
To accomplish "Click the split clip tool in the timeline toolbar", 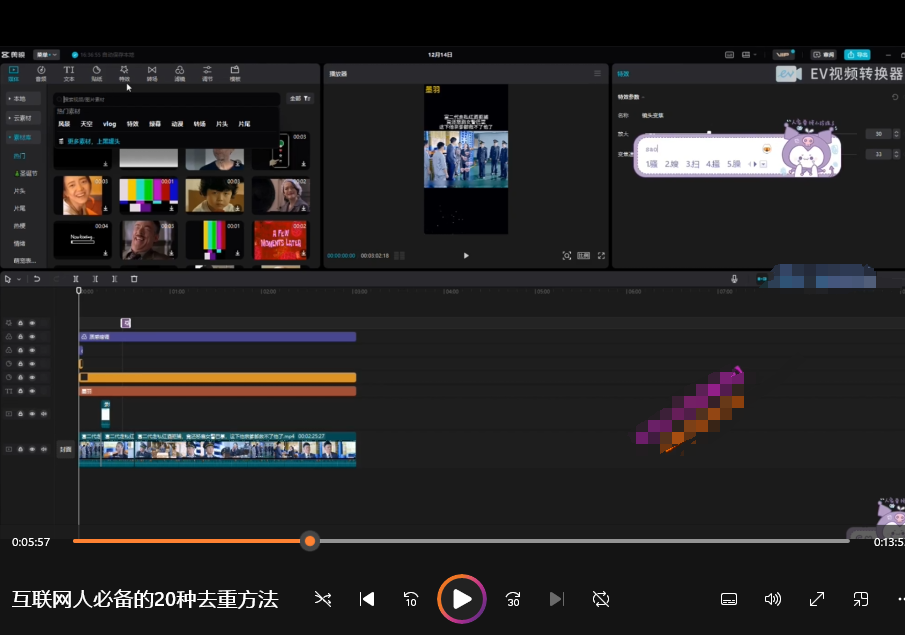I will click(x=76, y=279).
